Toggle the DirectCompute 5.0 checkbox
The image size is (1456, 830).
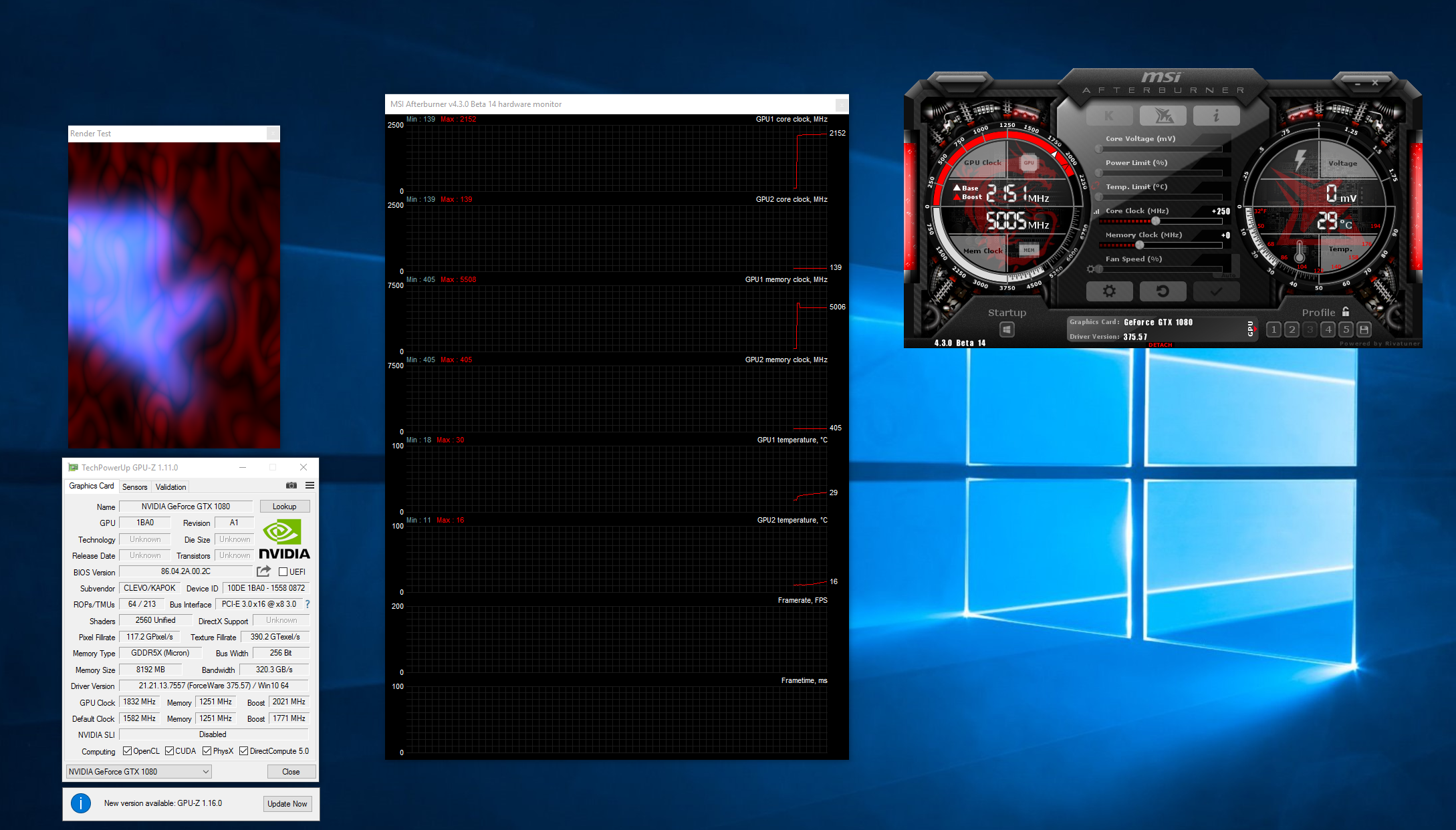[x=243, y=751]
